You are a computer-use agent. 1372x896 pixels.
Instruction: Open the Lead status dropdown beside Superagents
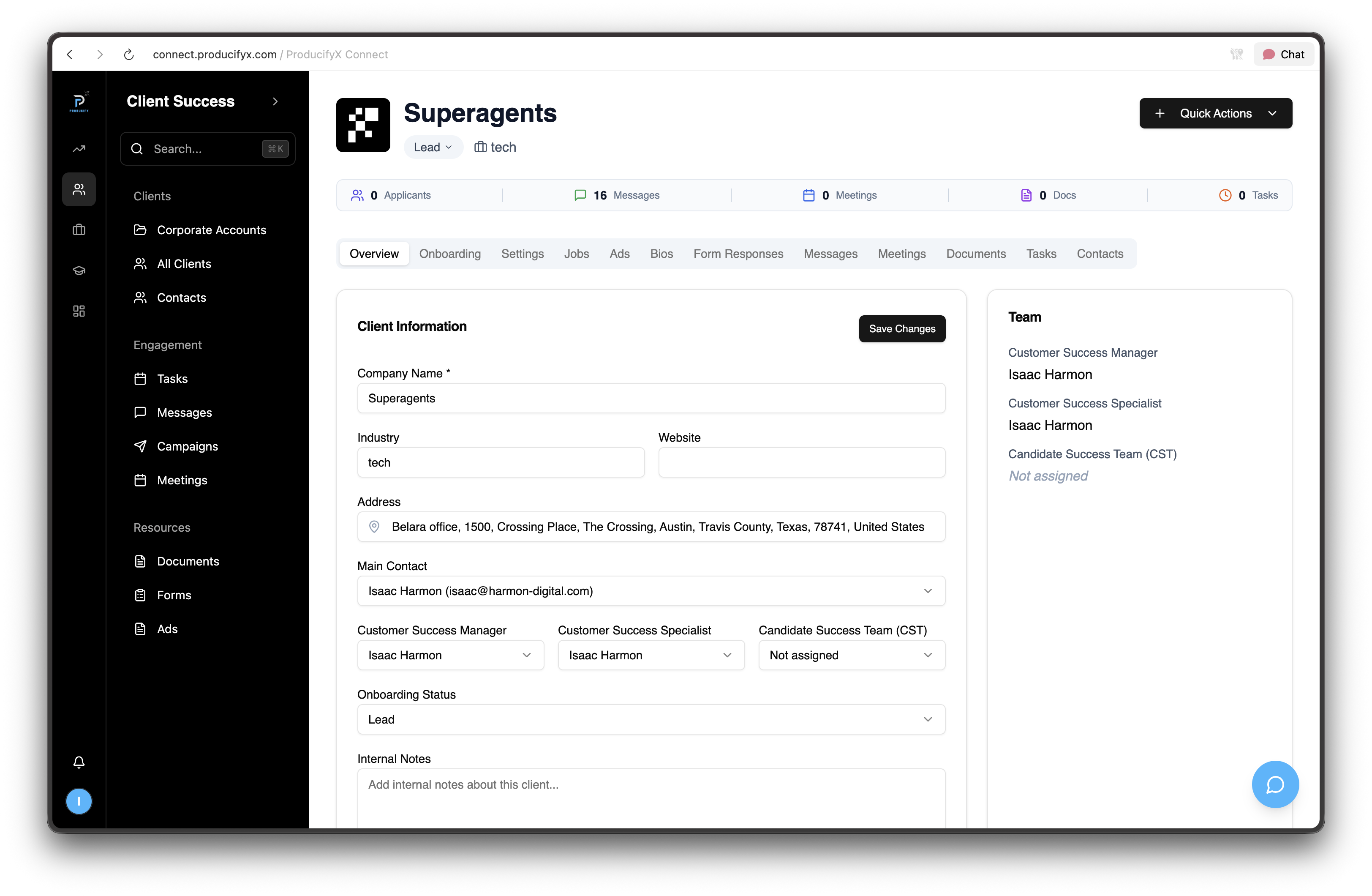point(433,147)
